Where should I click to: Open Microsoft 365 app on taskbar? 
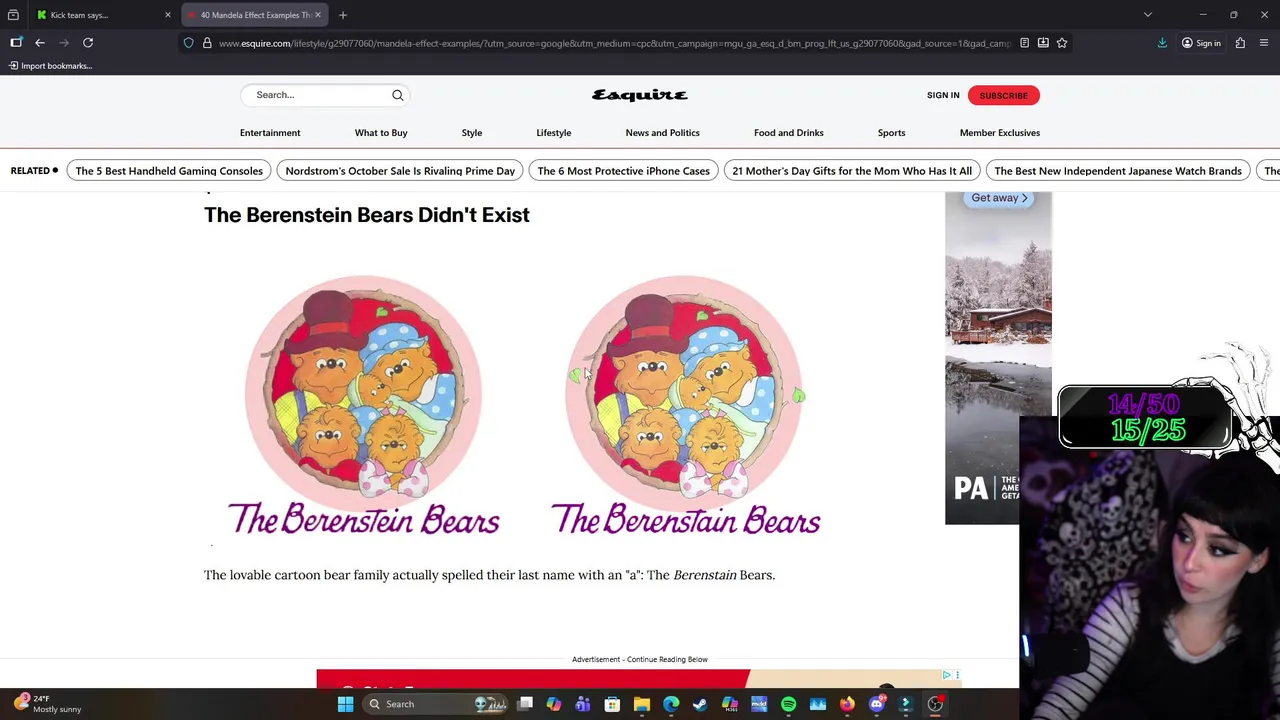click(x=730, y=704)
